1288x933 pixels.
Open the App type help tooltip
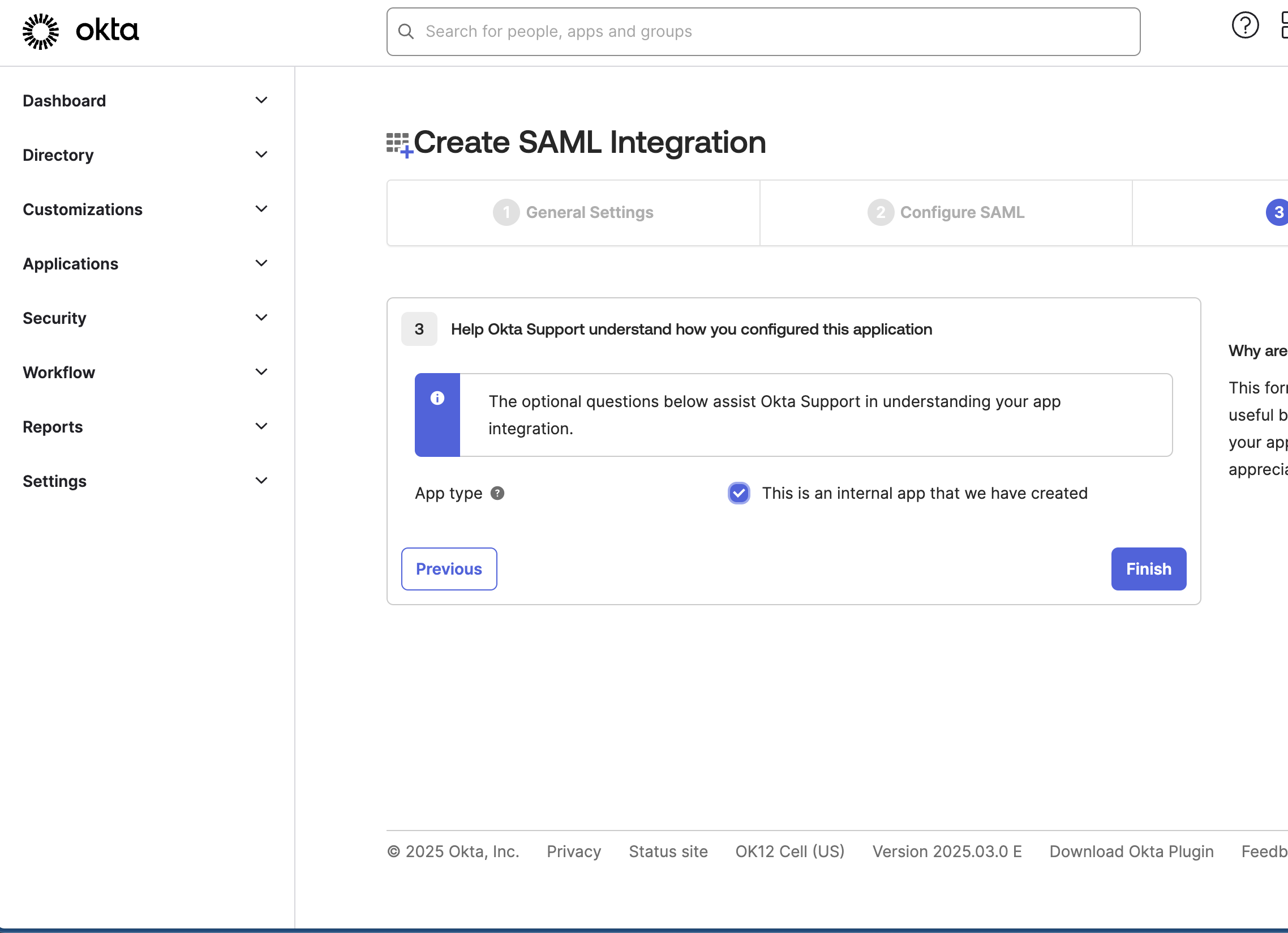tap(497, 493)
